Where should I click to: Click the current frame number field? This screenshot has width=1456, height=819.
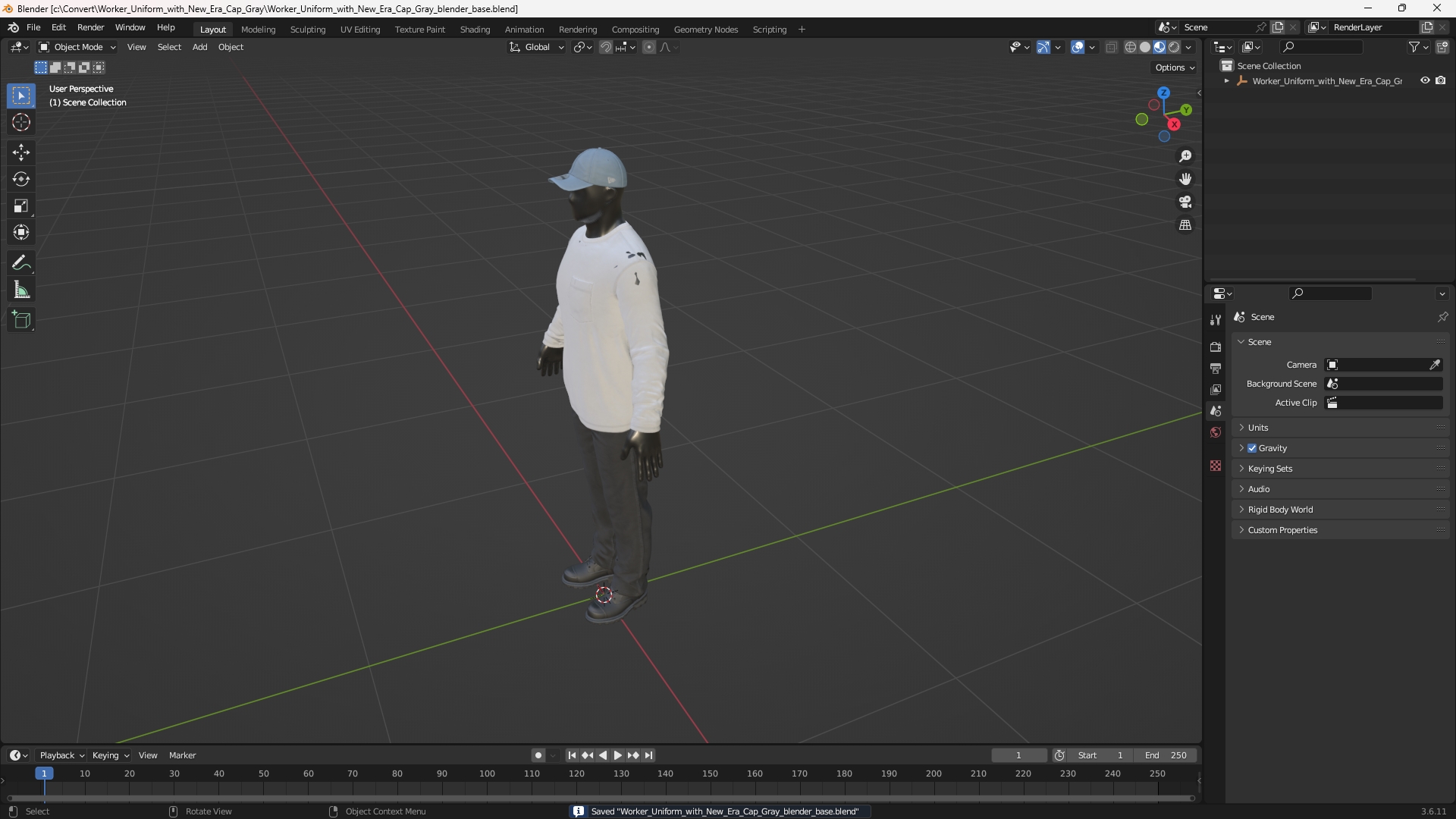coord(1018,755)
